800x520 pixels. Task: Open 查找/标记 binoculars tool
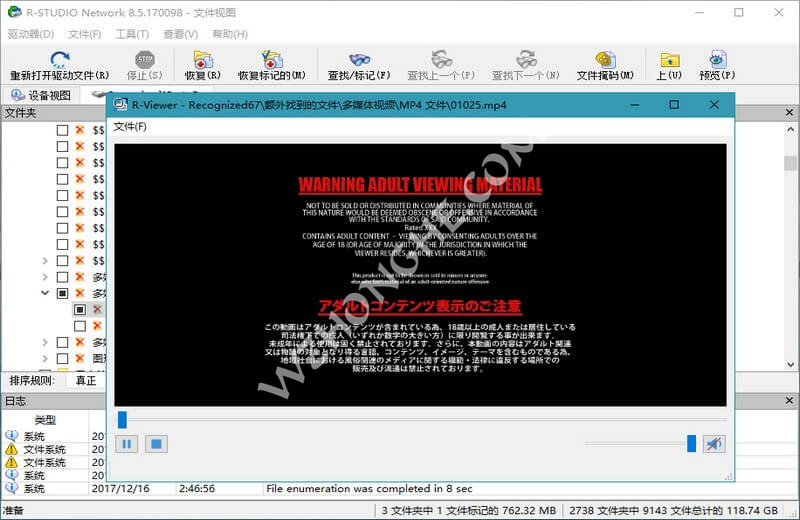click(360, 60)
